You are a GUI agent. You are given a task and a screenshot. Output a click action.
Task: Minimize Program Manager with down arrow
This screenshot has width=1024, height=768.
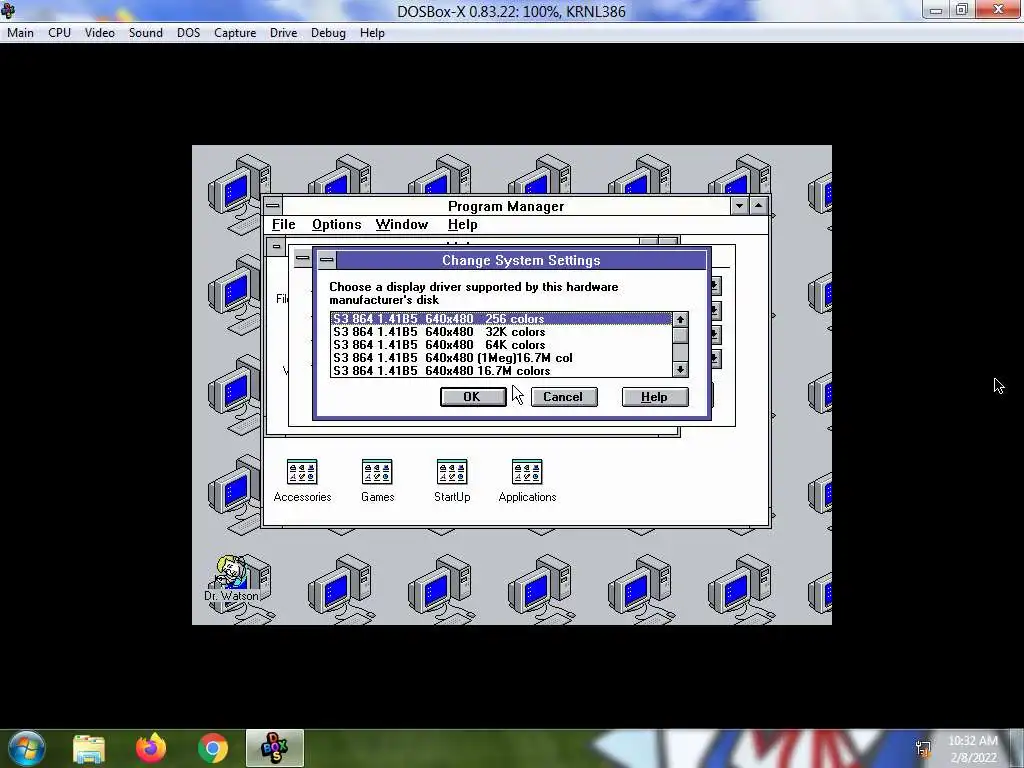(739, 206)
